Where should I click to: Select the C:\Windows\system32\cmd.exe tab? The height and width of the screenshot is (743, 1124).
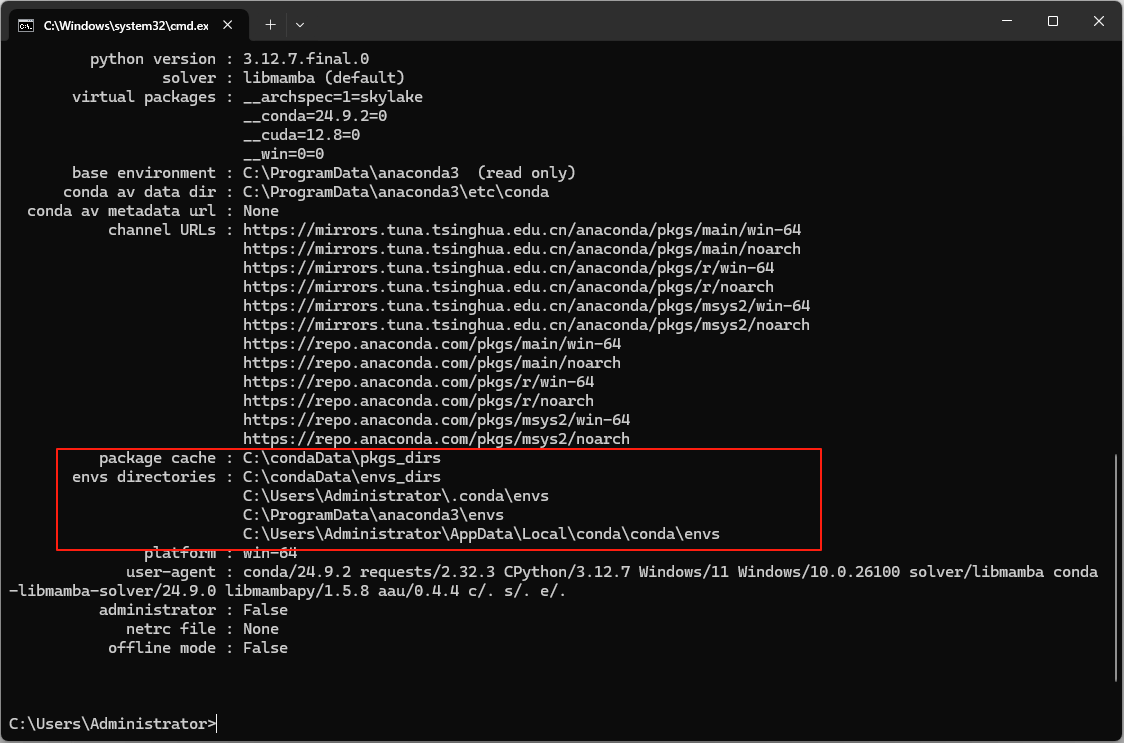(x=129, y=25)
